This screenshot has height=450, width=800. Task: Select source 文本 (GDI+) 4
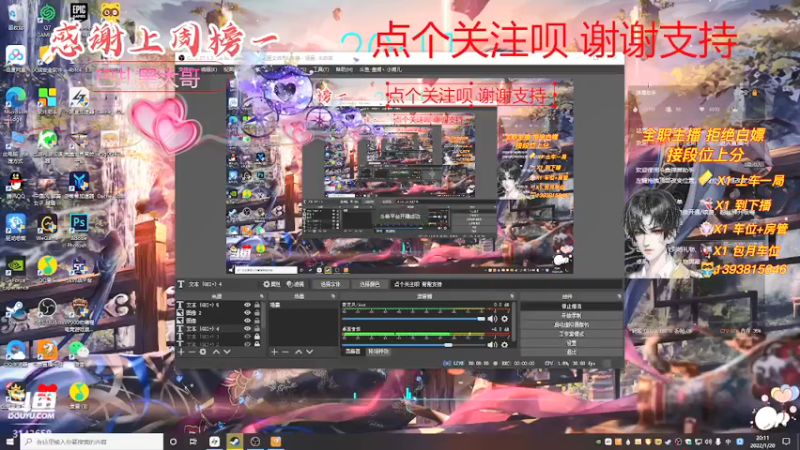click(203, 329)
